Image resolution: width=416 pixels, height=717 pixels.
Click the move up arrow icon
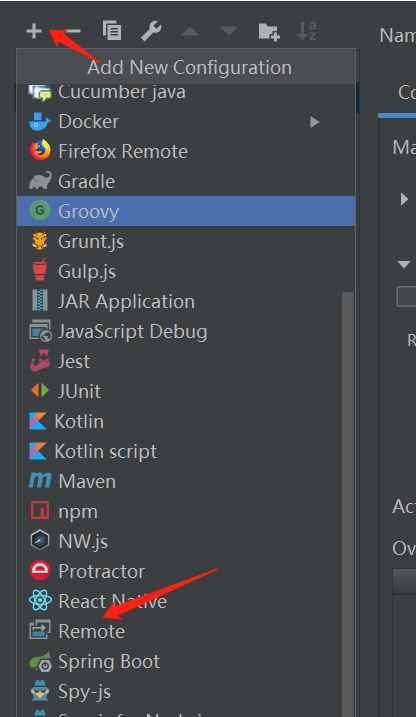click(x=190, y=32)
